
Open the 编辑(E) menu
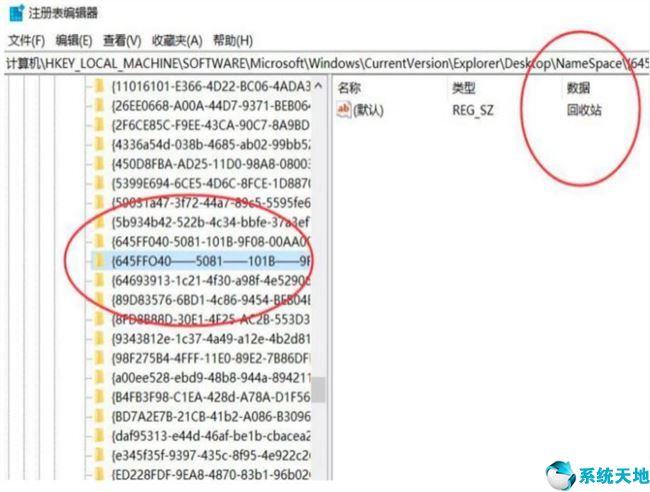pyautogui.click(x=74, y=41)
